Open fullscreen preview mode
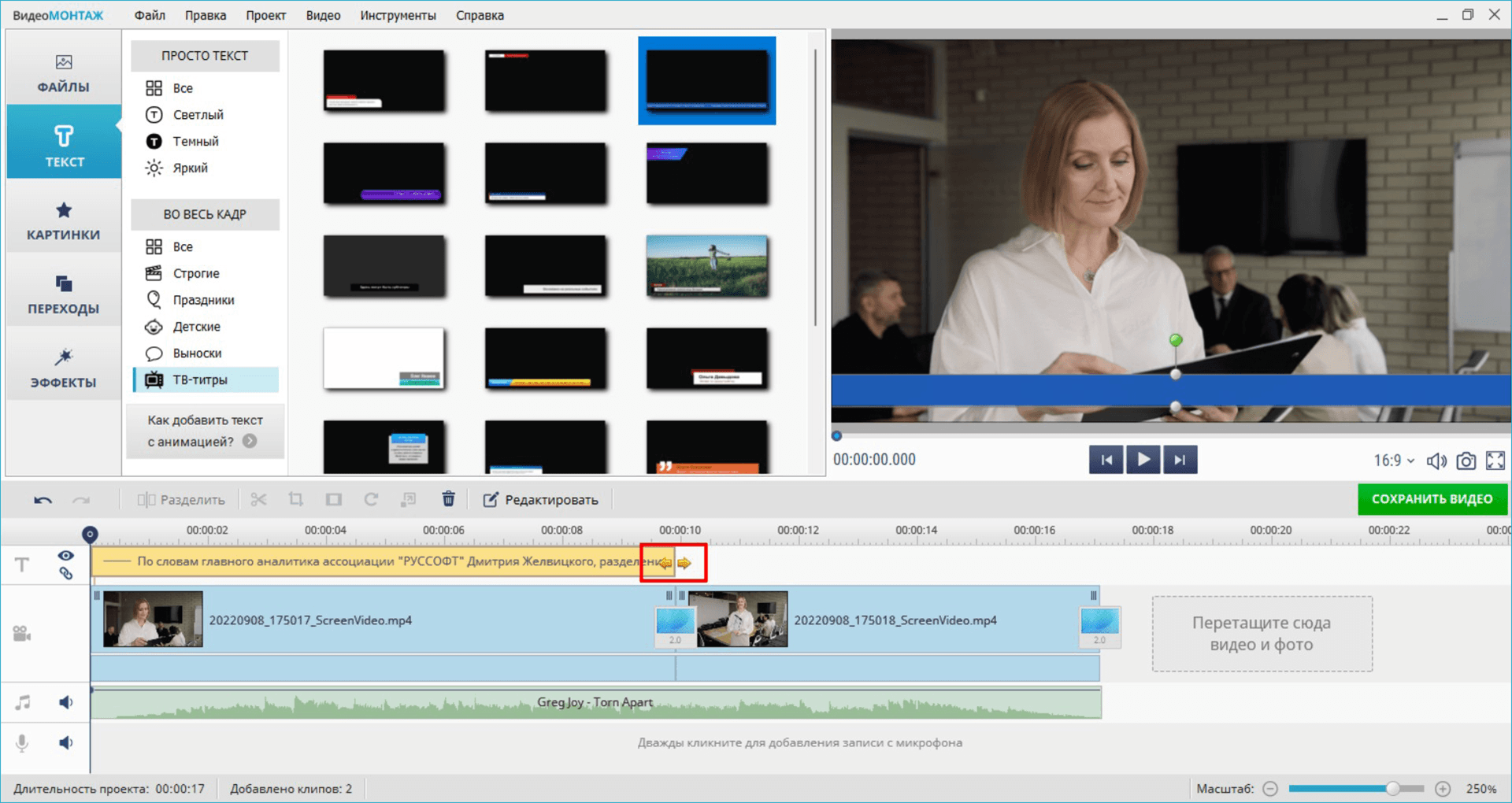Image resolution: width=1512 pixels, height=803 pixels. pos(1495,461)
